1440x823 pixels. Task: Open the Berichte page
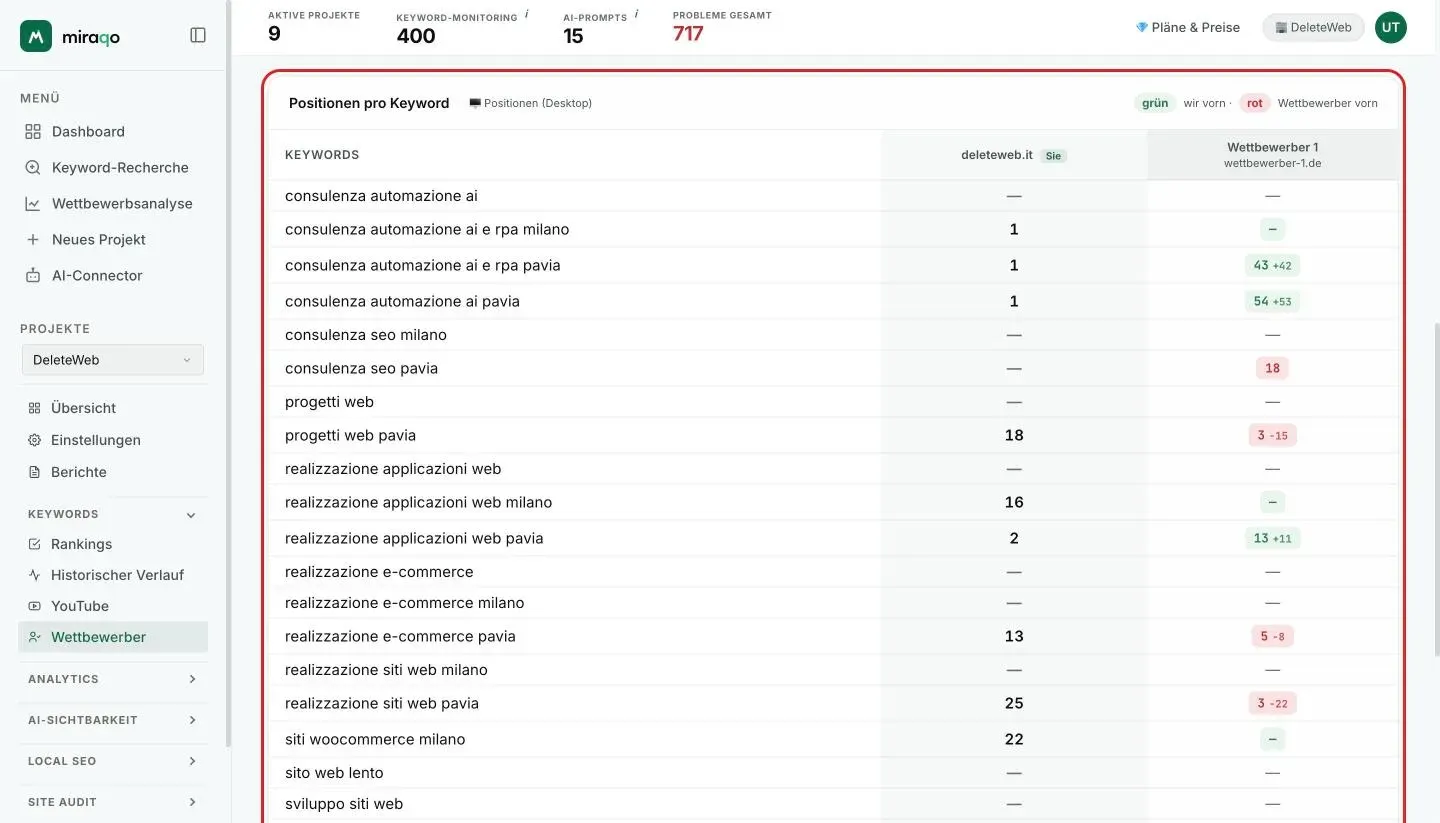79,472
